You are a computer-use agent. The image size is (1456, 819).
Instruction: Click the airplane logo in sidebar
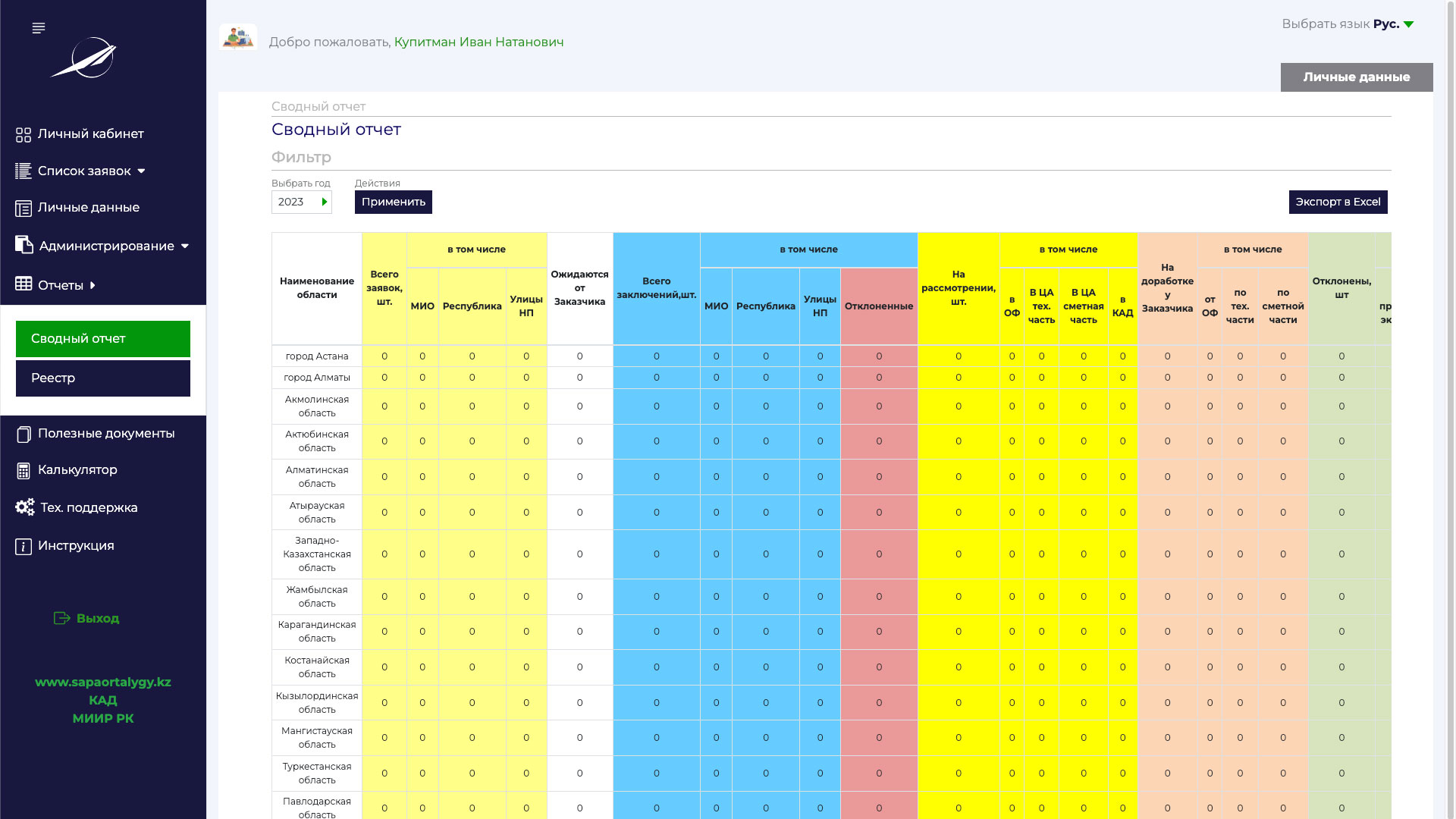point(84,58)
